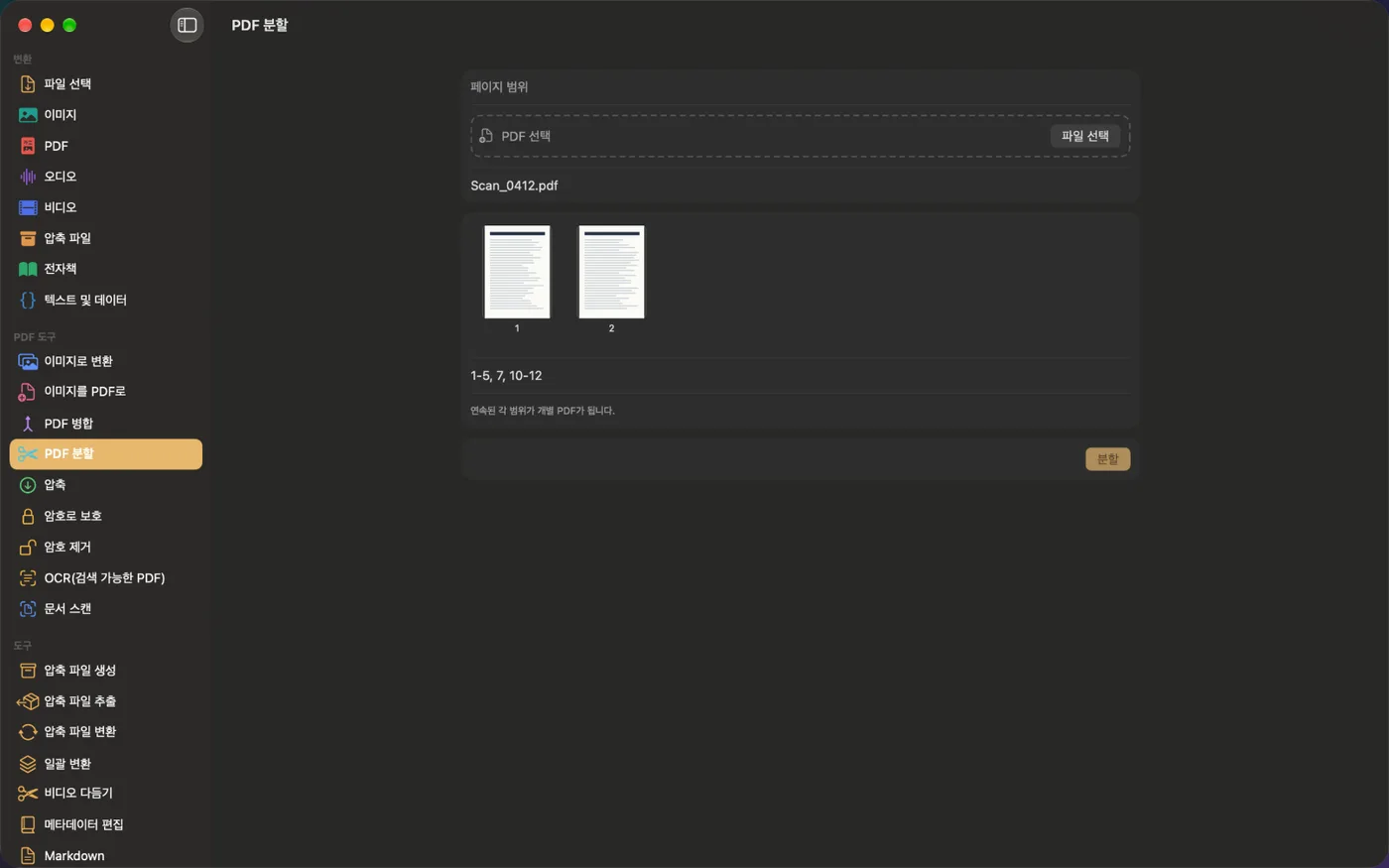The width and height of the screenshot is (1389, 868).
Task: Click the 전자책 open book icon
Action: (28, 269)
